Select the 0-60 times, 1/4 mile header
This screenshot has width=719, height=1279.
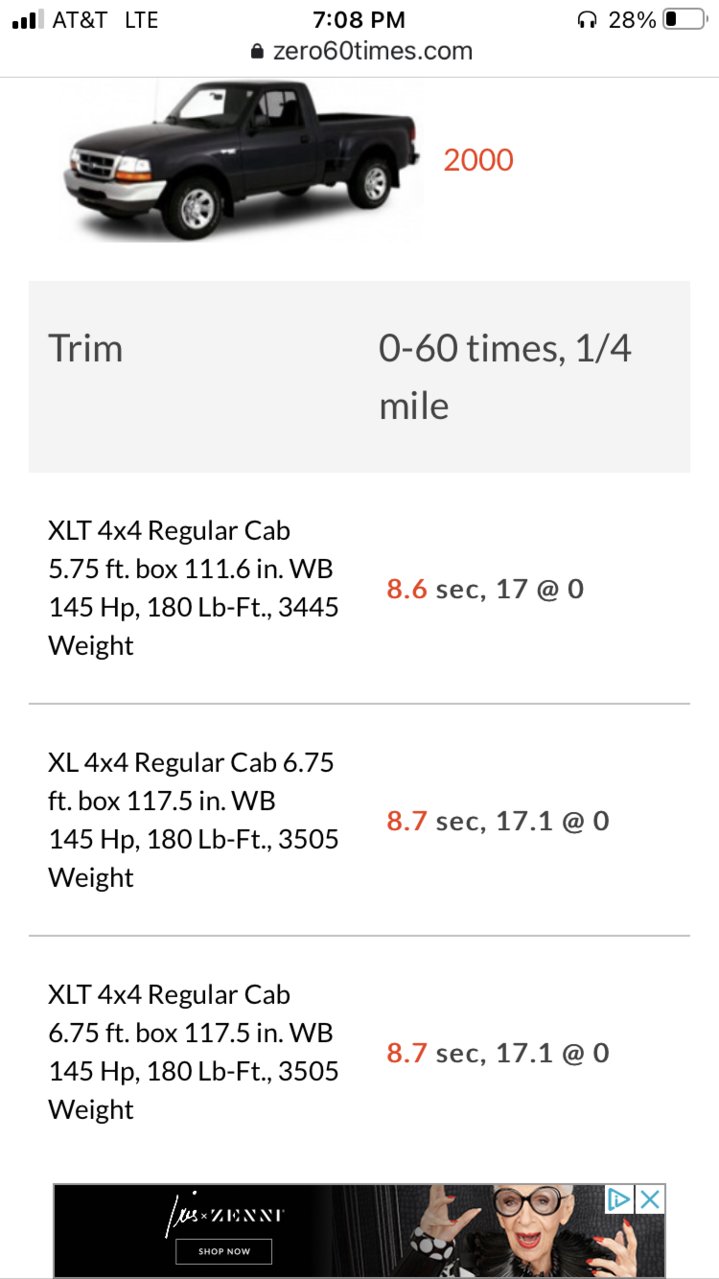(x=505, y=377)
